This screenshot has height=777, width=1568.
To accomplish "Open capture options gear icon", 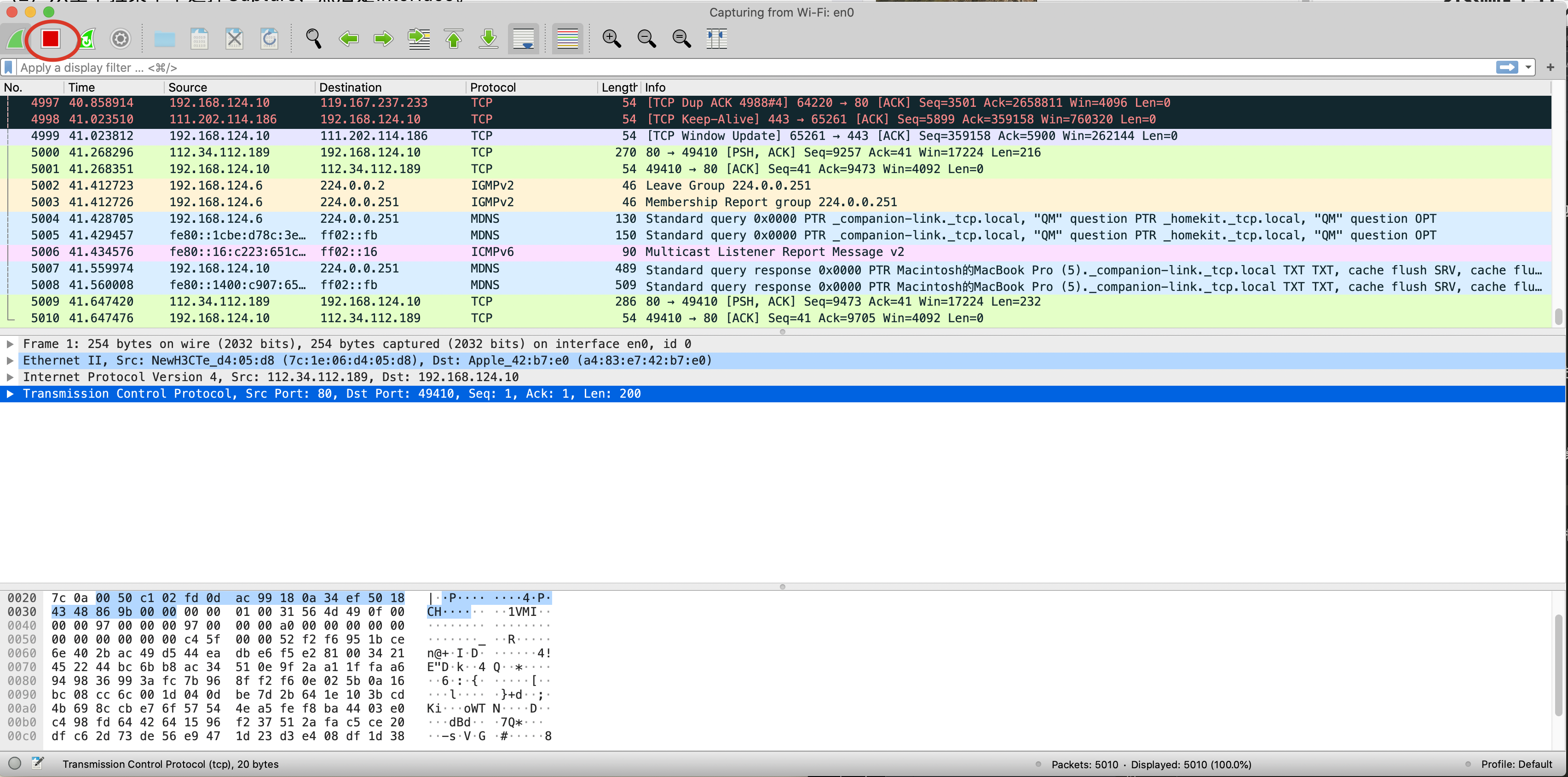I will [121, 39].
